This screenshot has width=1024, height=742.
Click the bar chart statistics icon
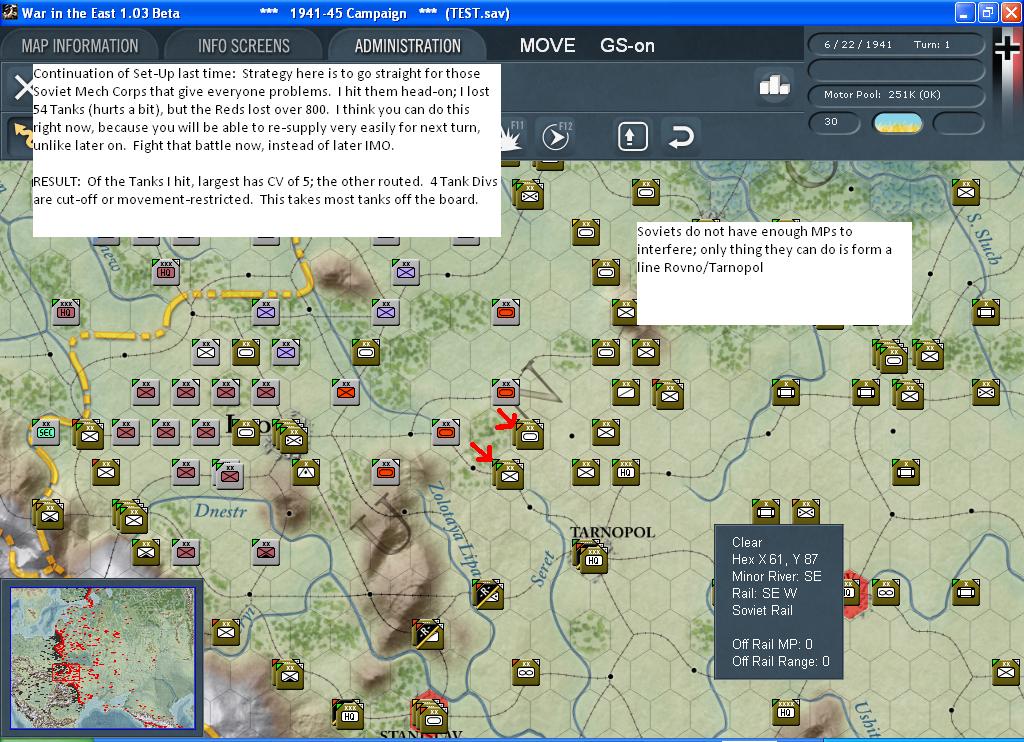pos(774,84)
